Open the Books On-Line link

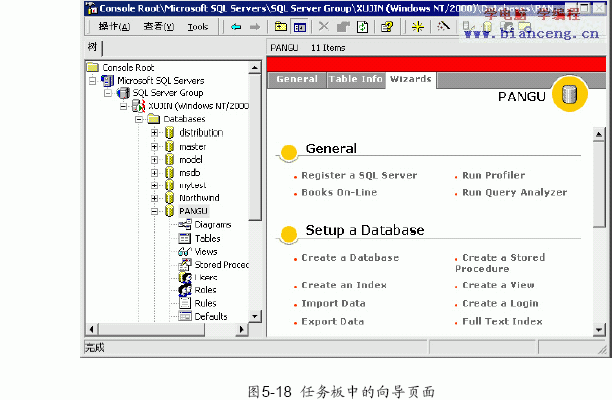(x=339, y=192)
